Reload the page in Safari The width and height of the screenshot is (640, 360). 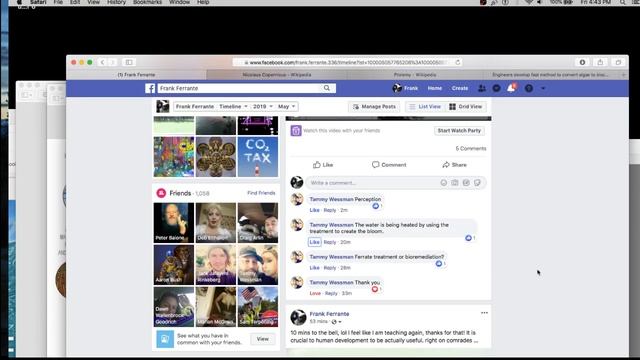tap(458, 62)
